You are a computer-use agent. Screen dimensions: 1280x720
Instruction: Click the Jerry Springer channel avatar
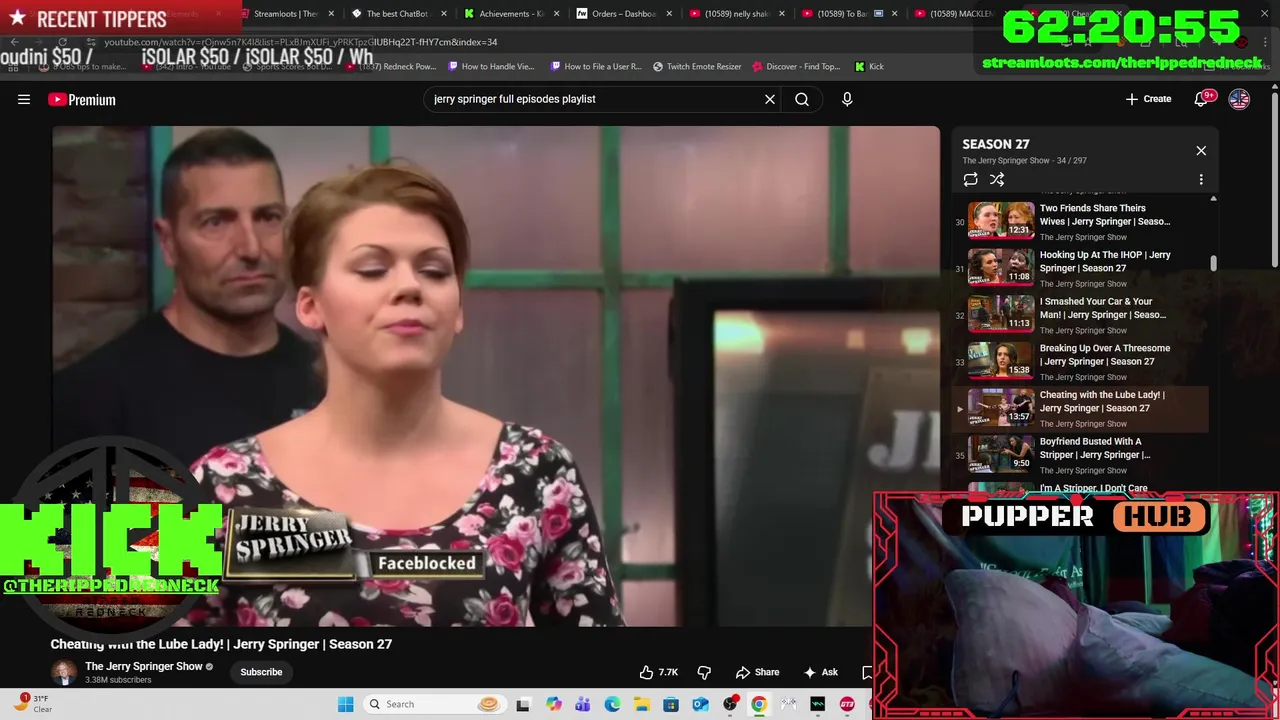tap(64, 672)
